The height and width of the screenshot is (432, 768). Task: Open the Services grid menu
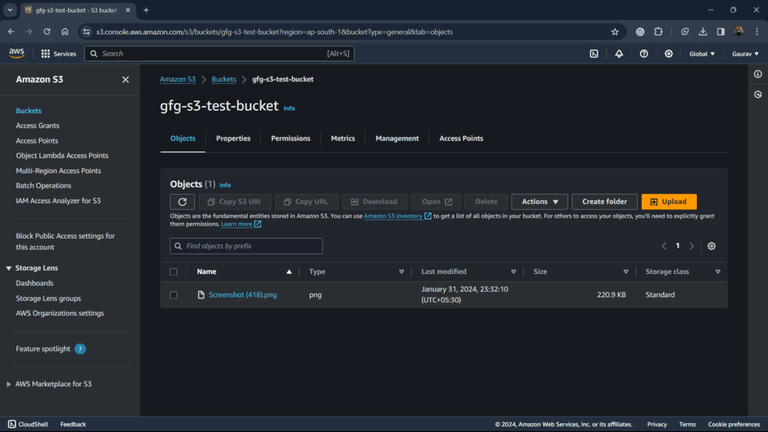(58, 54)
